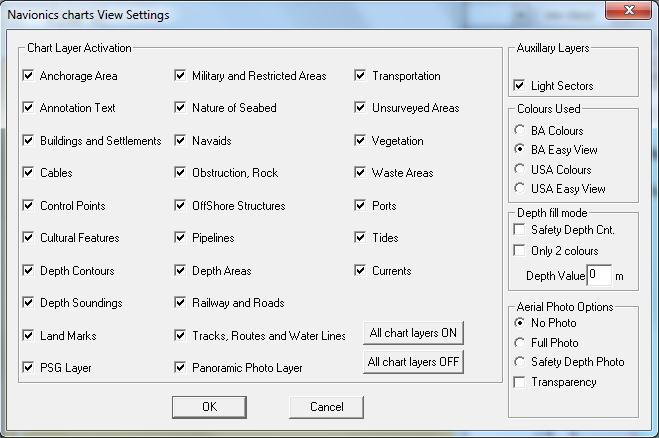Toggle Obstruction, Rock layer

[x=180, y=172]
